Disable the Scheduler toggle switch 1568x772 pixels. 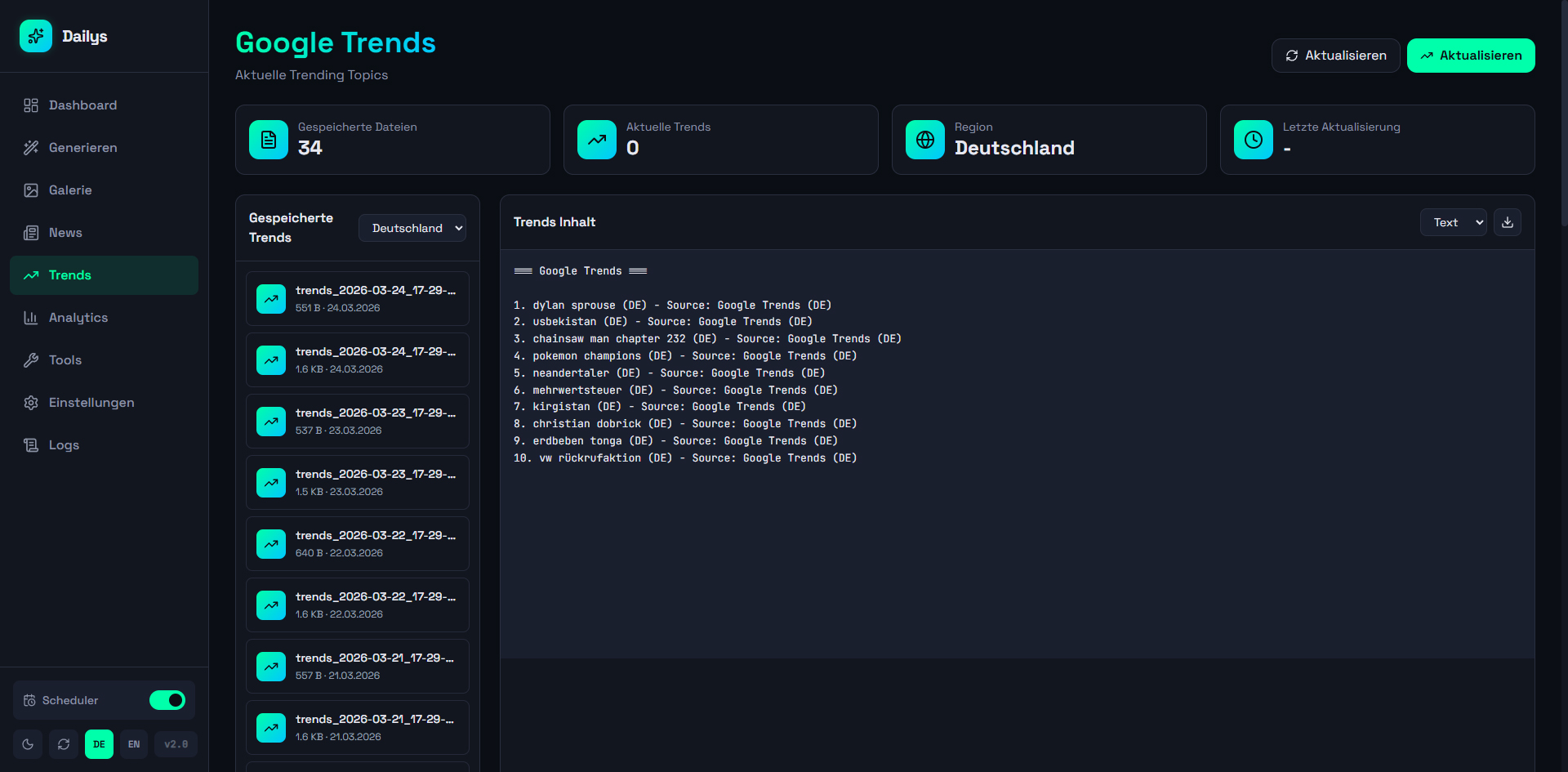pos(167,700)
